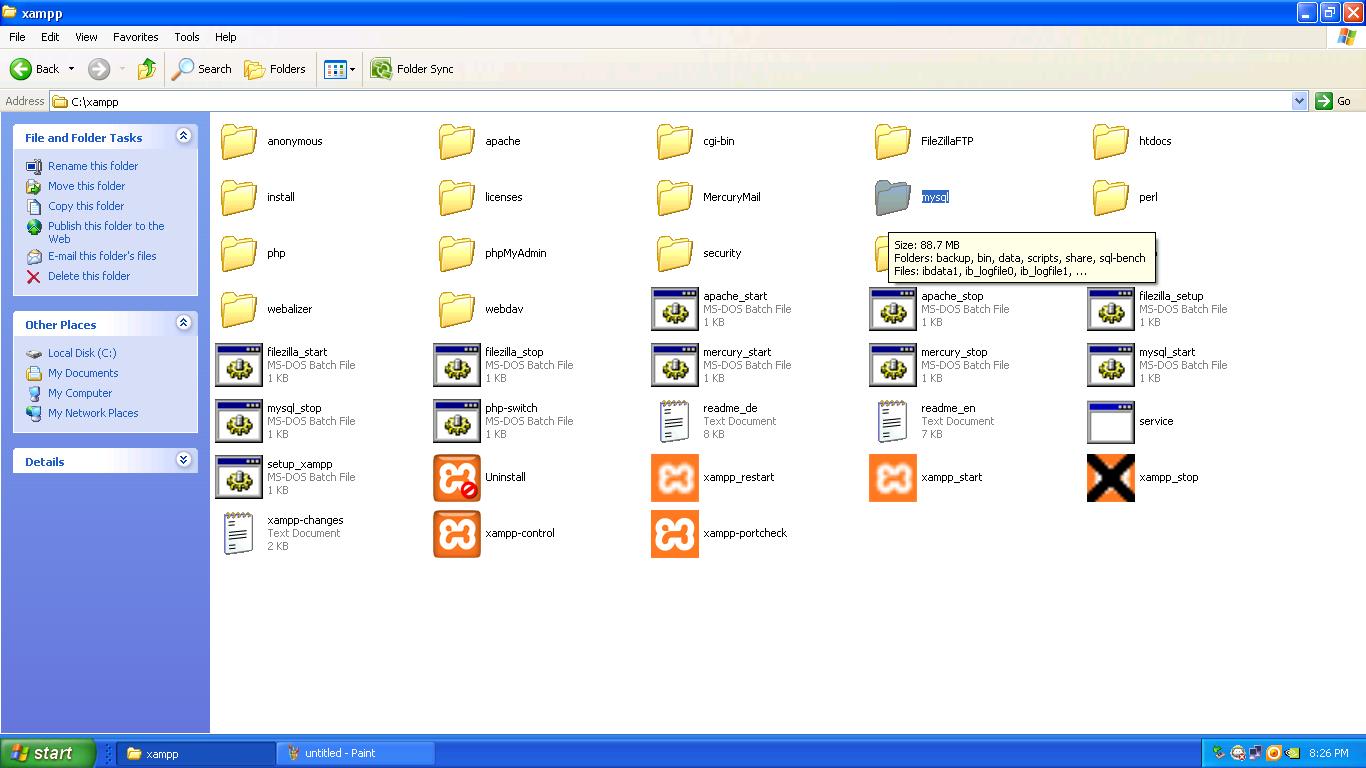Select the xampp-portcheck icon
This screenshot has height=768, width=1366.
pos(675,534)
